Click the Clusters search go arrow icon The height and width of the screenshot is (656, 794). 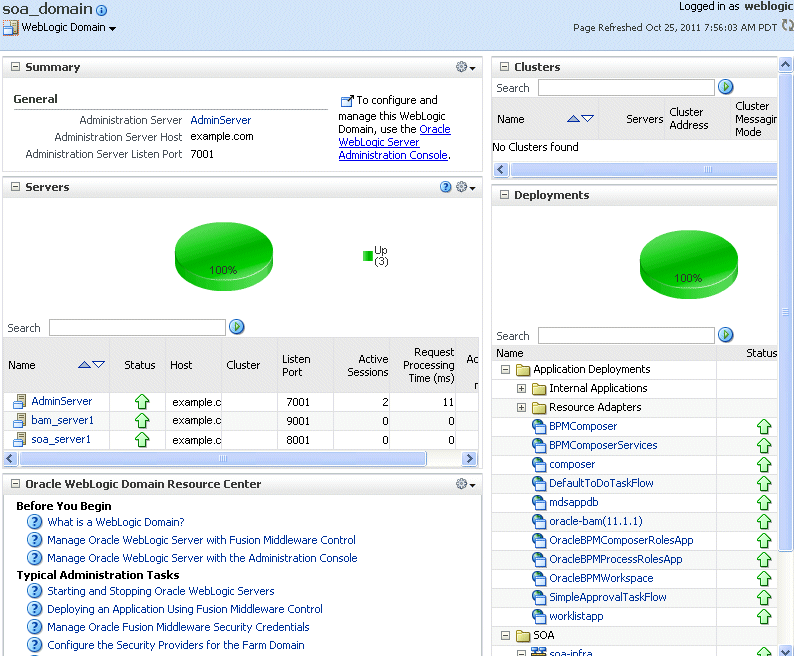tap(726, 87)
